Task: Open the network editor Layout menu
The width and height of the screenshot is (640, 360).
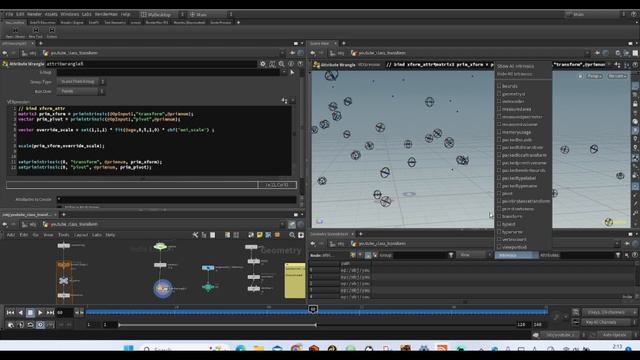Action: coord(81,235)
